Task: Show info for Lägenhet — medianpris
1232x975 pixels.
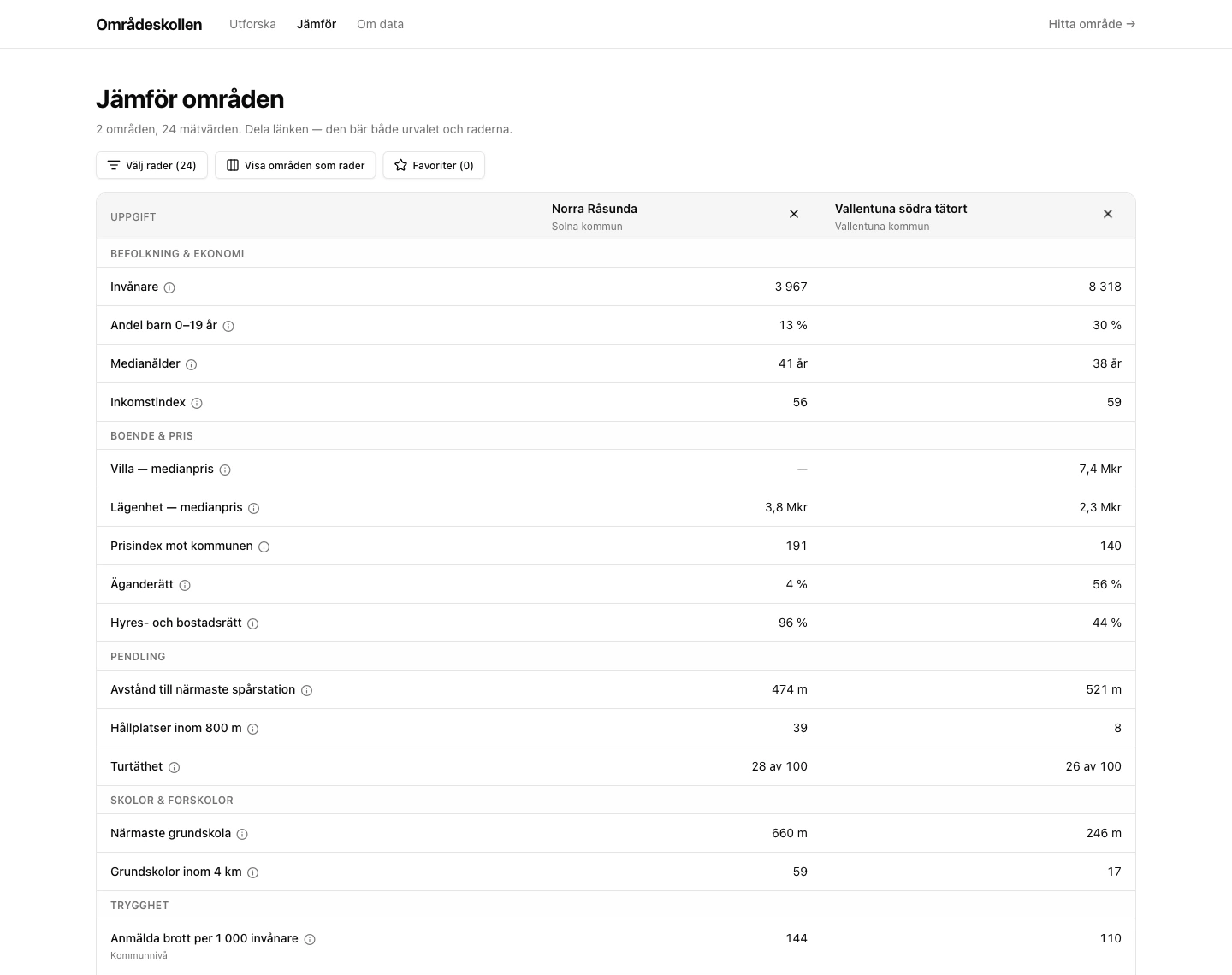Action: pos(254,508)
